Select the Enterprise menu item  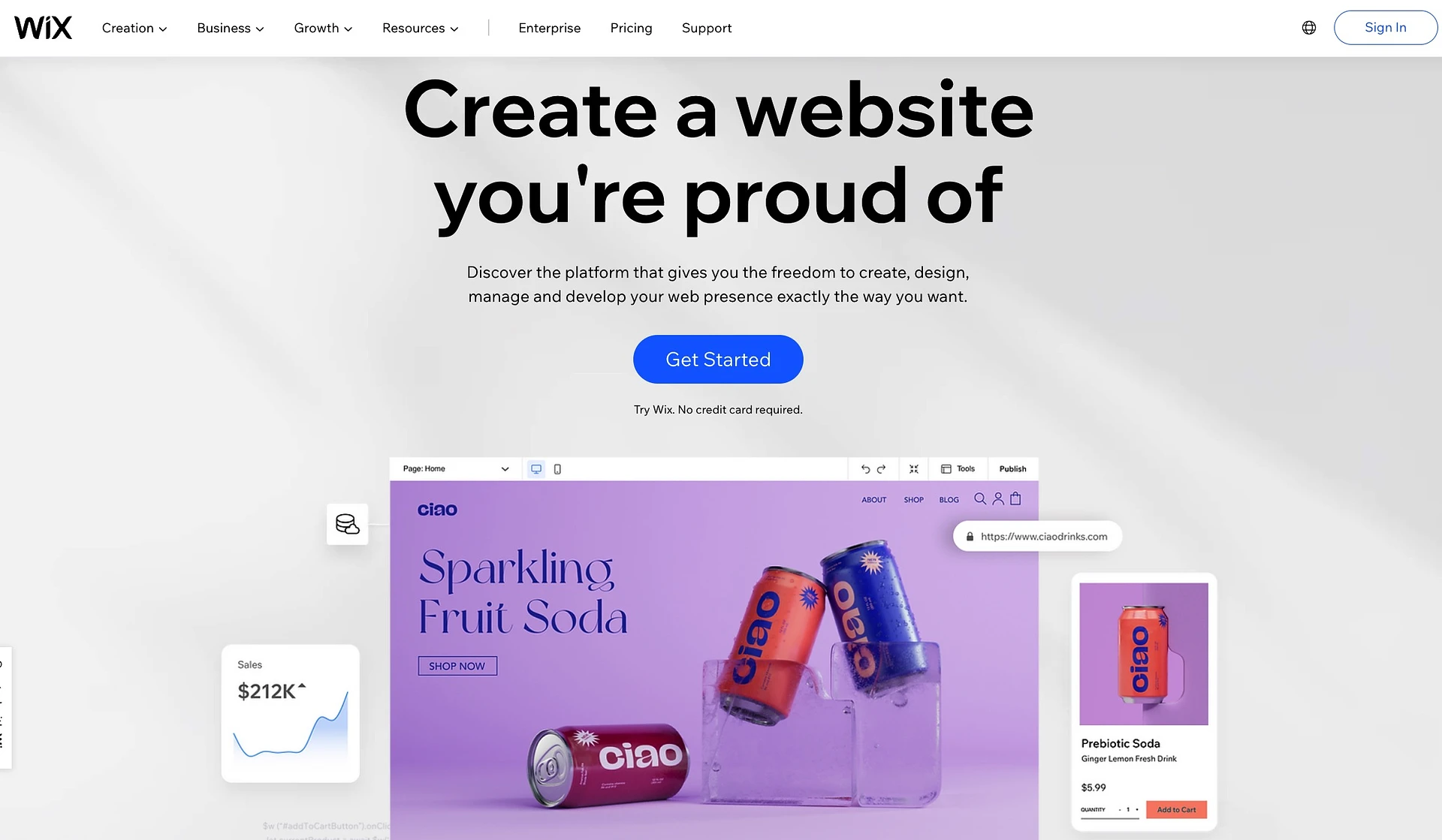coord(549,27)
